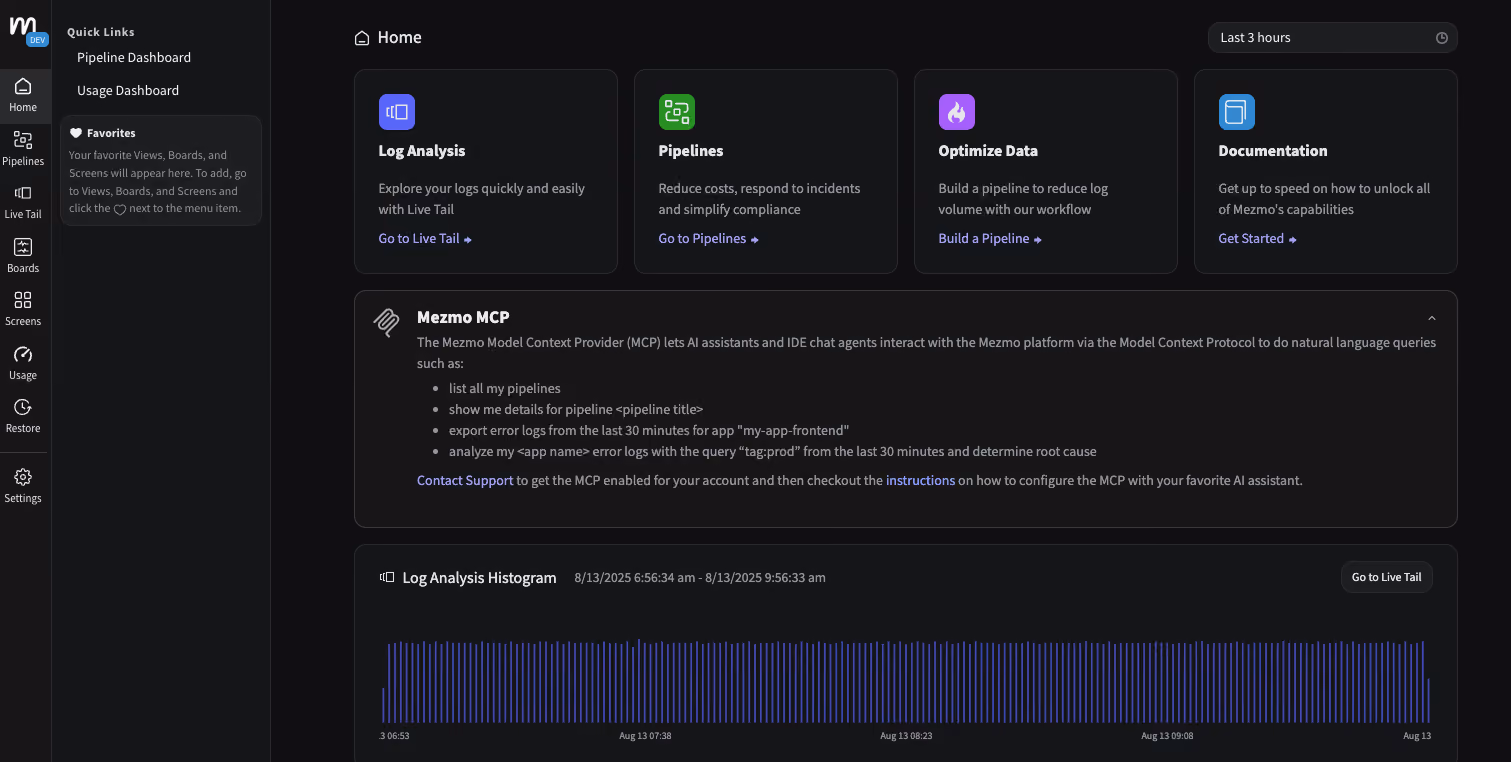Select Pipeline Dashboard quick link
This screenshot has width=1511, height=762.
(x=134, y=57)
